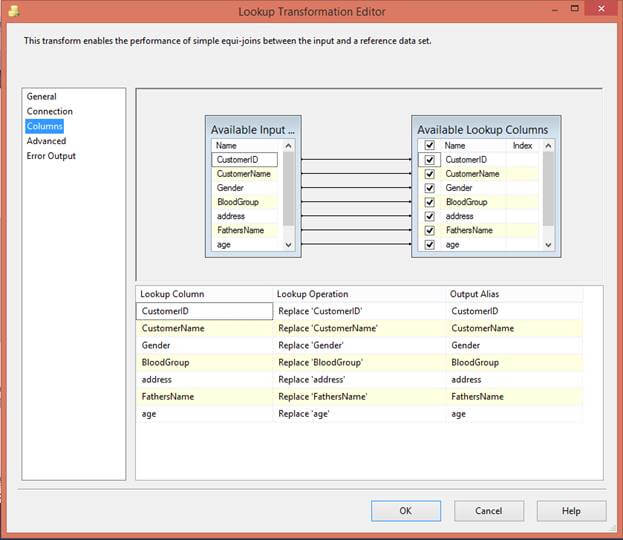Click the Lookup Operation column header
This screenshot has height=540, width=623.
point(360,294)
